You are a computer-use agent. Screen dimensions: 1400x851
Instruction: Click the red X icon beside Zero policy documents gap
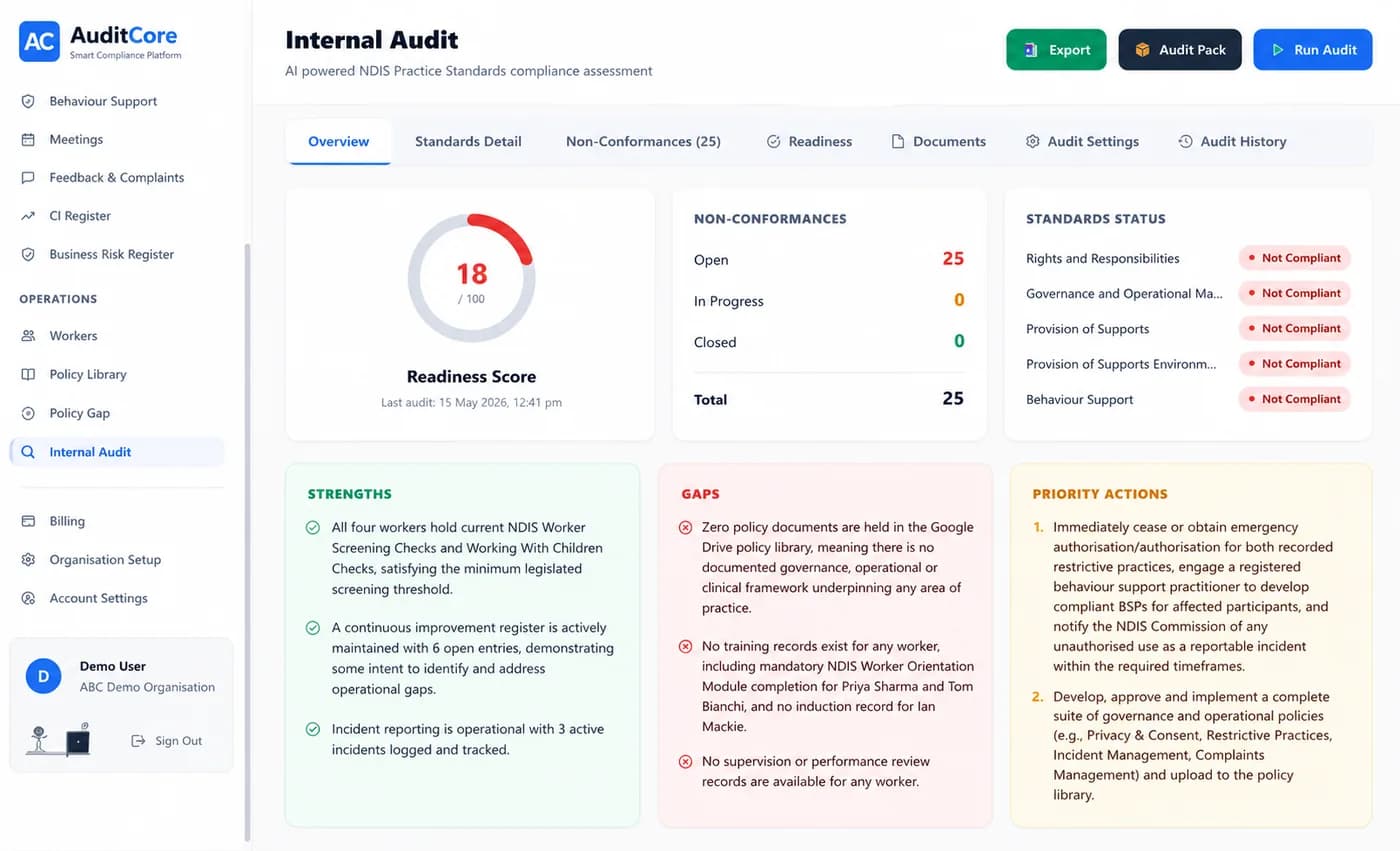click(685, 527)
